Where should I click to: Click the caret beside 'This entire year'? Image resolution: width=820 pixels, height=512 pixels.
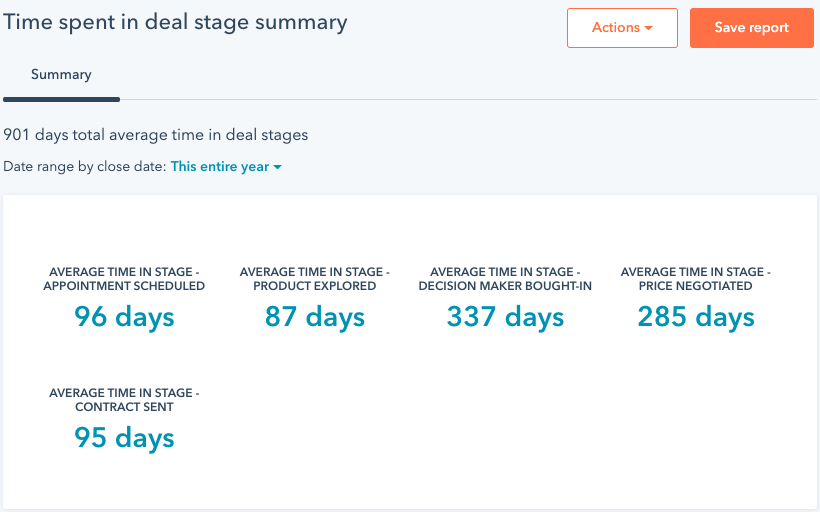(x=277, y=167)
